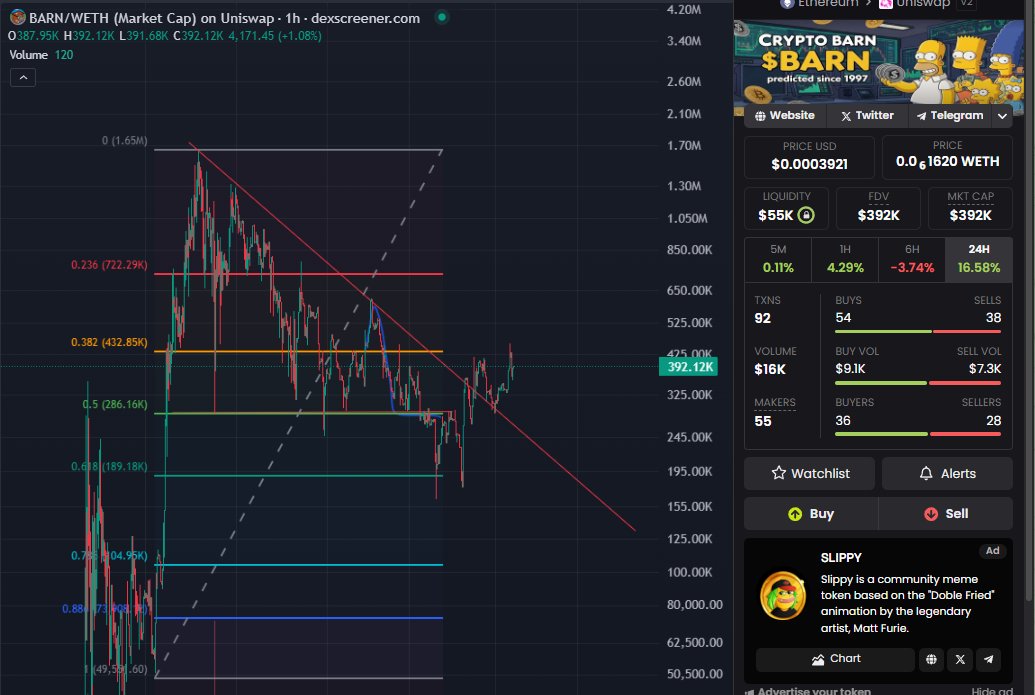Click the 0.382 (432.85K) Fibonacci label
Screen dimensions: 1035x695
pos(110,342)
